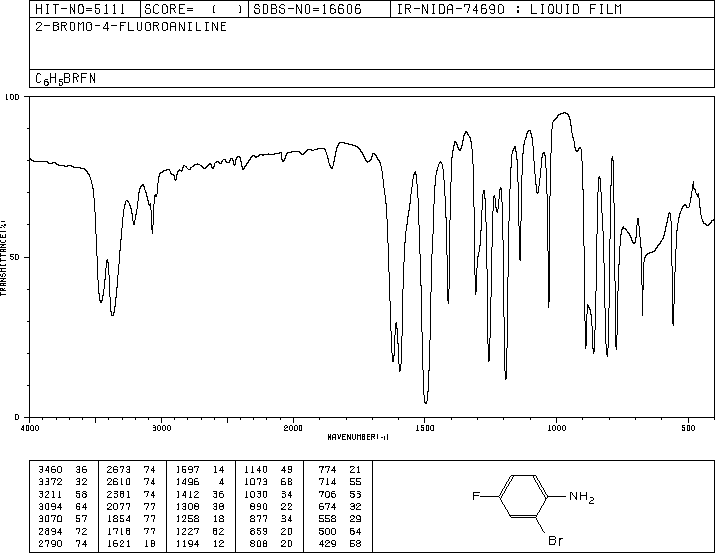Viewport: 715px width, 553px height.
Task: Click the 100 label on the transmittance axis
Action: tap(12, 97)
